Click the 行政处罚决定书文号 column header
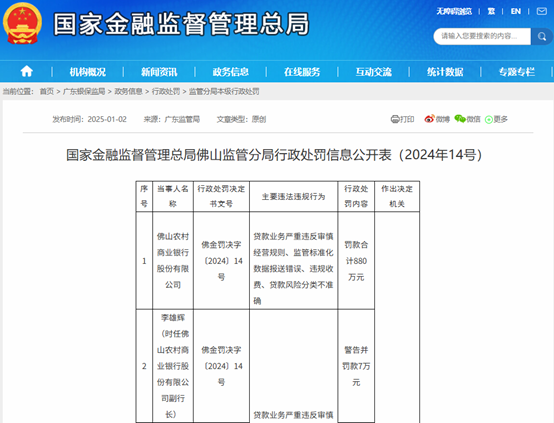The width and height of the screenshot is (554, 423). click(221, 196)
